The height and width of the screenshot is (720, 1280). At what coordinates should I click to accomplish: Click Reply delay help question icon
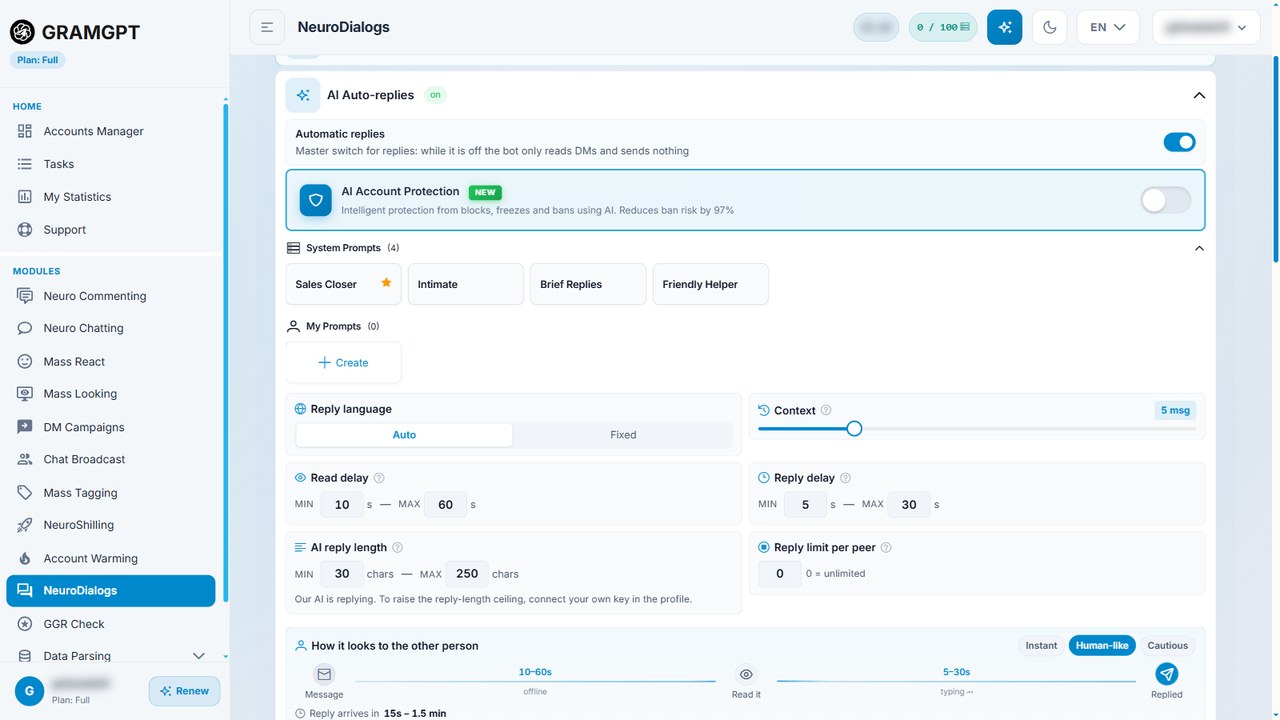click(845, 478)
